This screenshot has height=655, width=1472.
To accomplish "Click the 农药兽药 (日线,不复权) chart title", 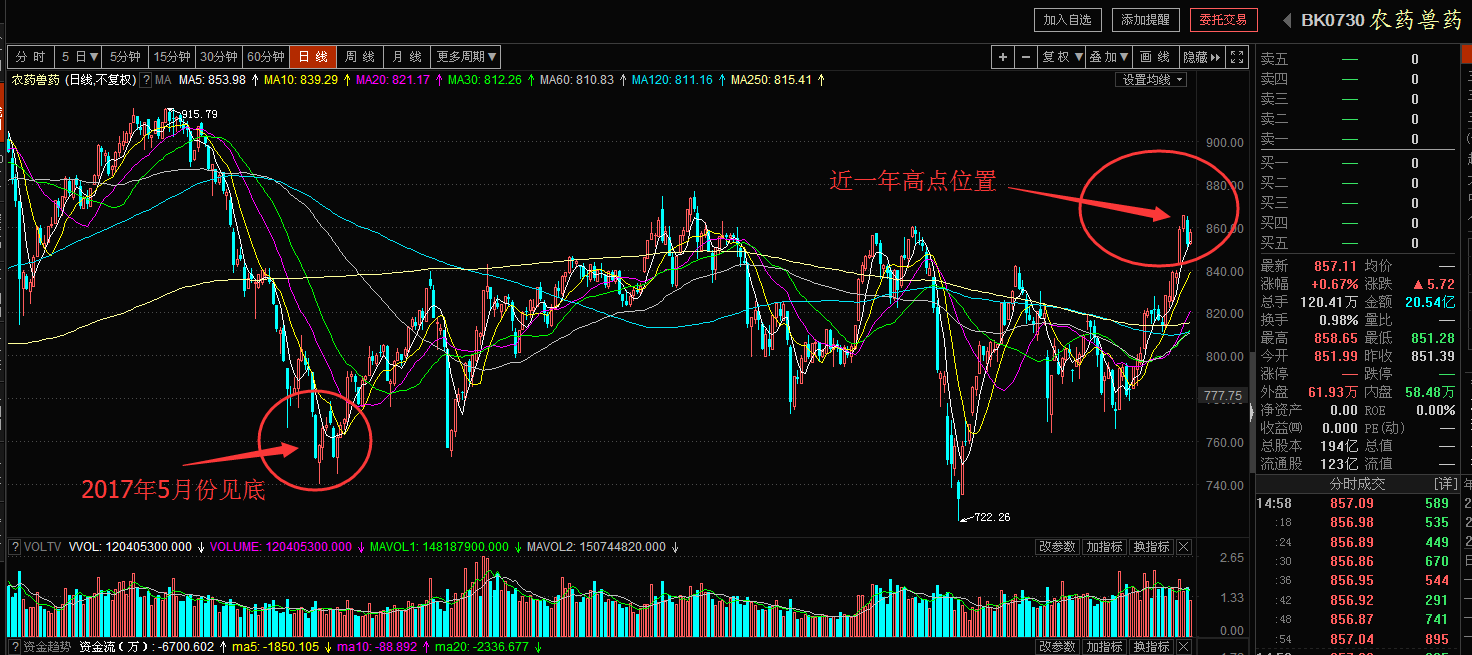I will click(x=74, y=80).
